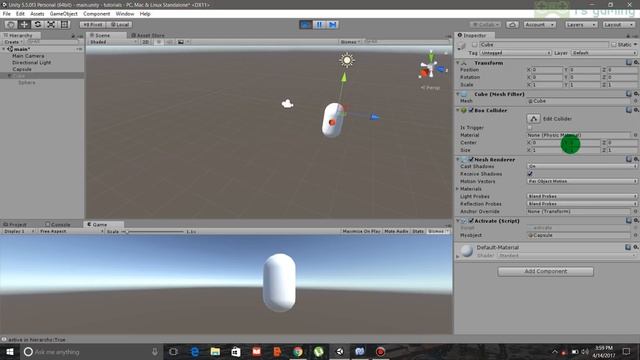Click the scene orientation gizmo
Image resolution: width=640 pixels, height=360 pixels.
[x=430, y=68]
